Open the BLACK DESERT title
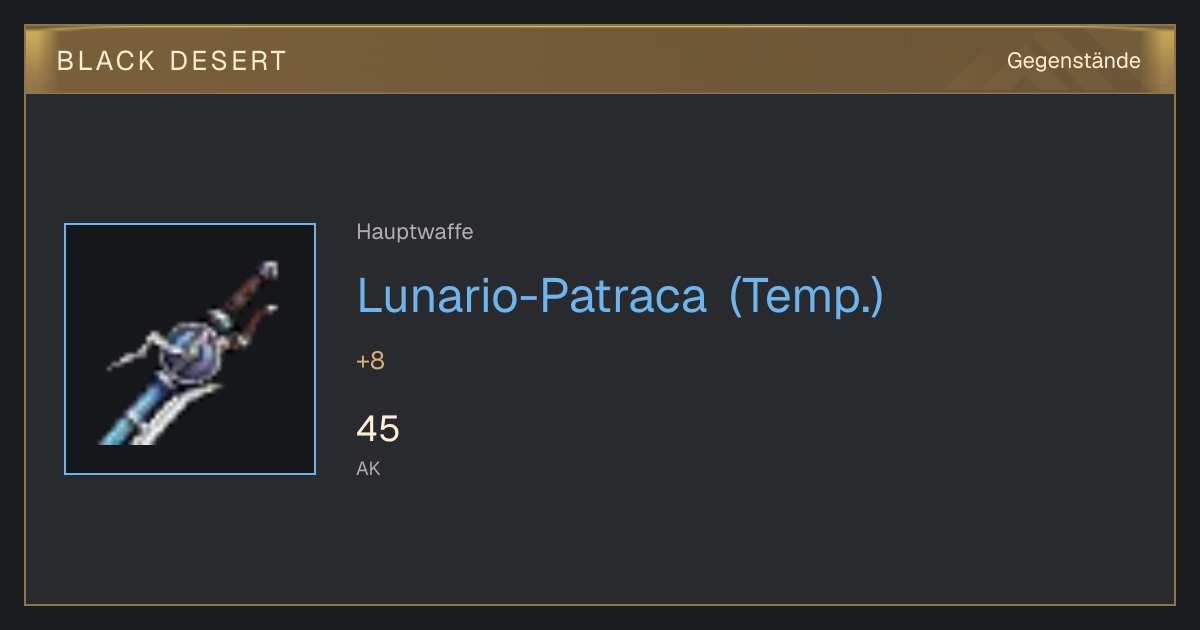This screenshot has height=630, width=1200. click(172, 61)
